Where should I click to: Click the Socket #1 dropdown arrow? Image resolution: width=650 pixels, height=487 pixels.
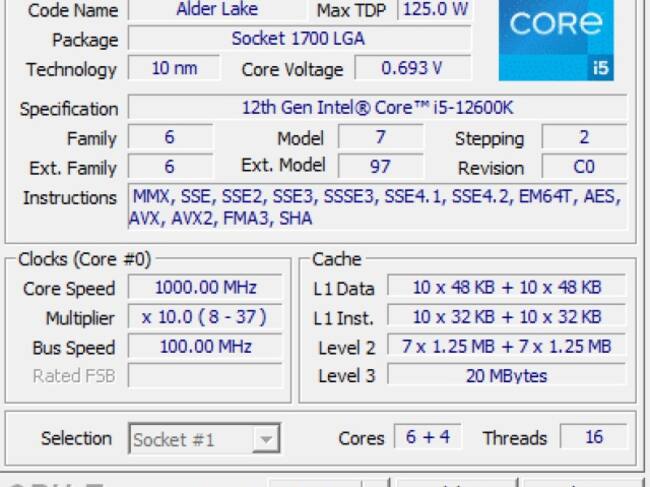(266, 439)
